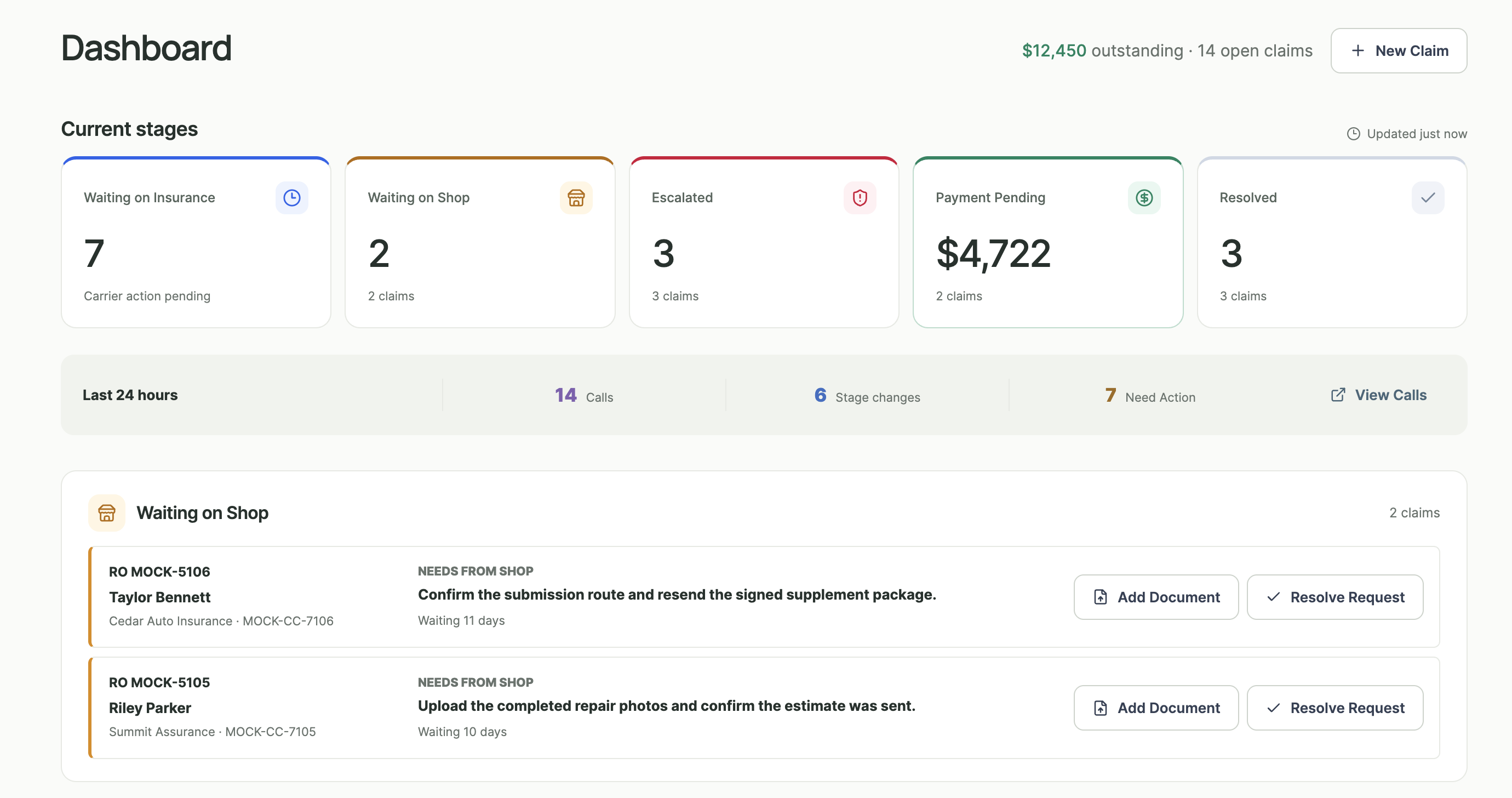
Task: Click the external link icon beside View Calls
Action: point(1338,395)
